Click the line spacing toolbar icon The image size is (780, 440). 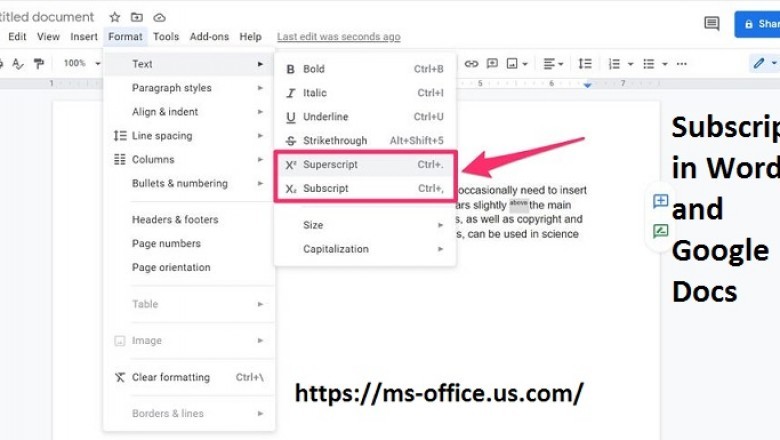pyautogui.click(x=585, y=64)
